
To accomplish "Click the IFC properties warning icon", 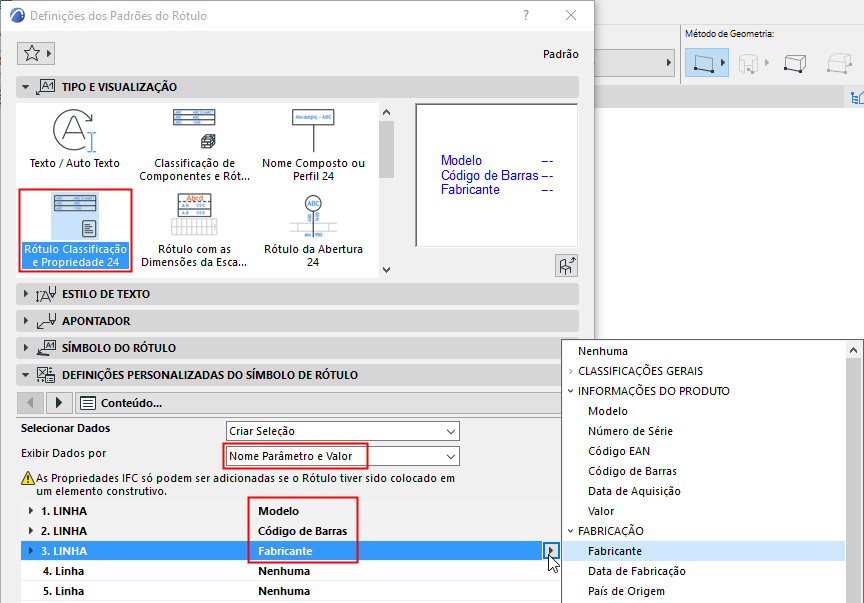I will 28,478.
